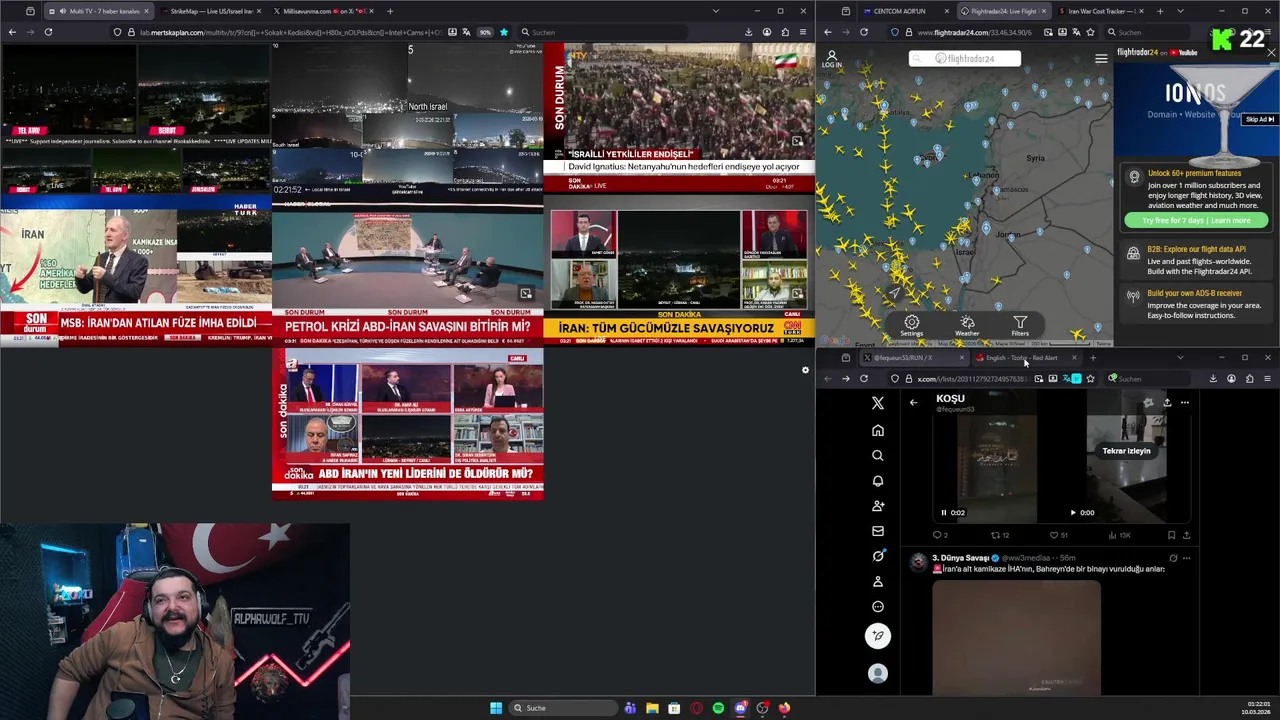The height and width of the screenshot is (720, 1280).
Task: Click the Windows Start button
Action: click(x=496, y=708)
